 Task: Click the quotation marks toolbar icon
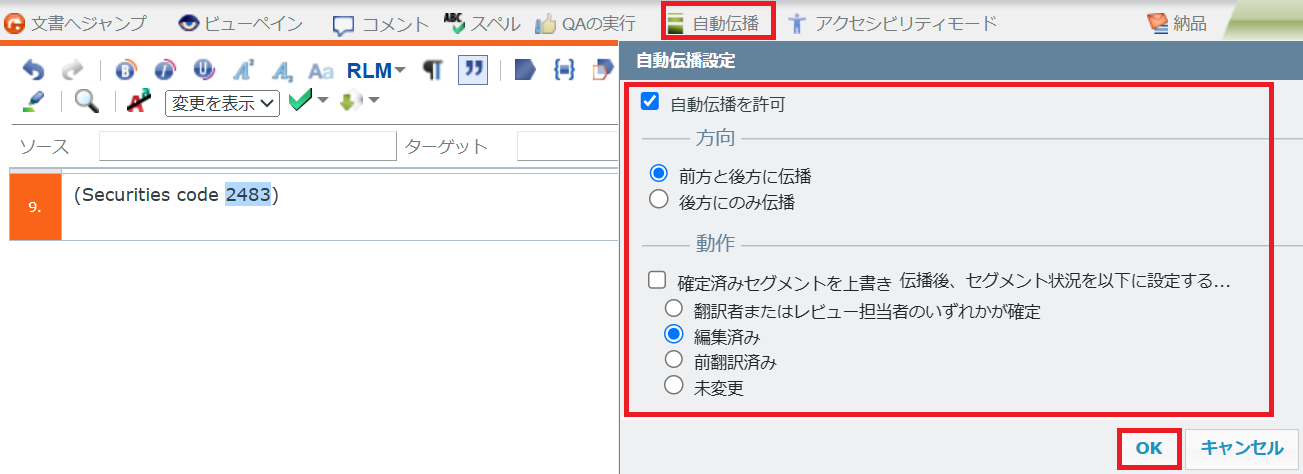pyautogui.click(x=472, y=71)
